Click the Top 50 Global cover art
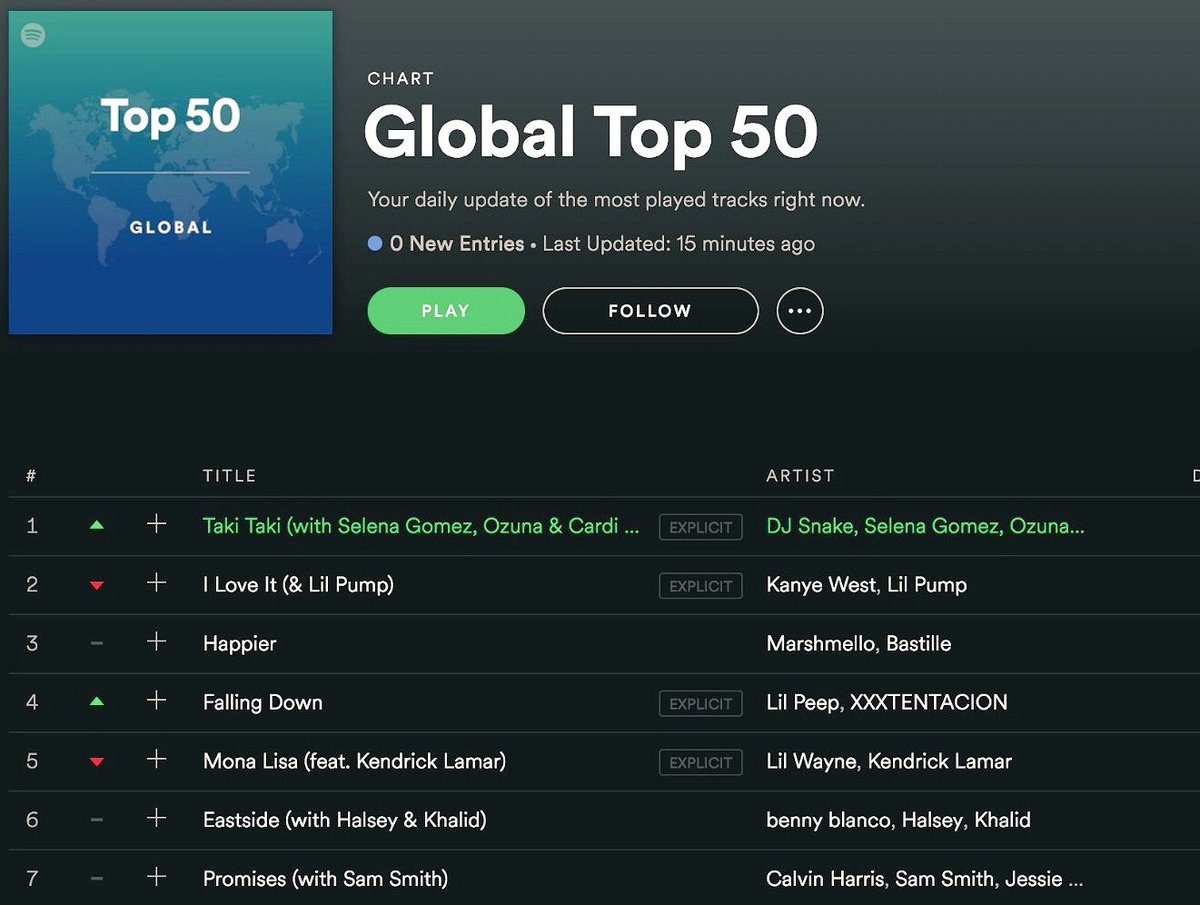The width and height of the screenshot is (1200, 905). pyautogui.click(x=170, y=172)
